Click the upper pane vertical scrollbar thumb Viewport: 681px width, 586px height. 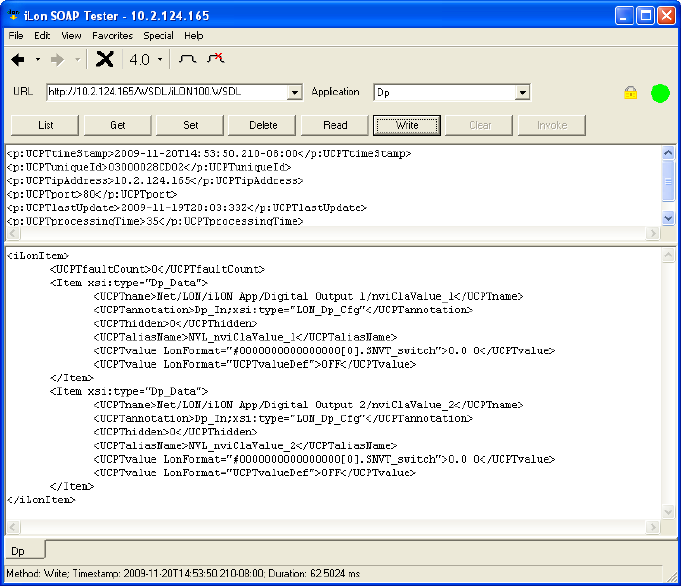tap(668, 181)
